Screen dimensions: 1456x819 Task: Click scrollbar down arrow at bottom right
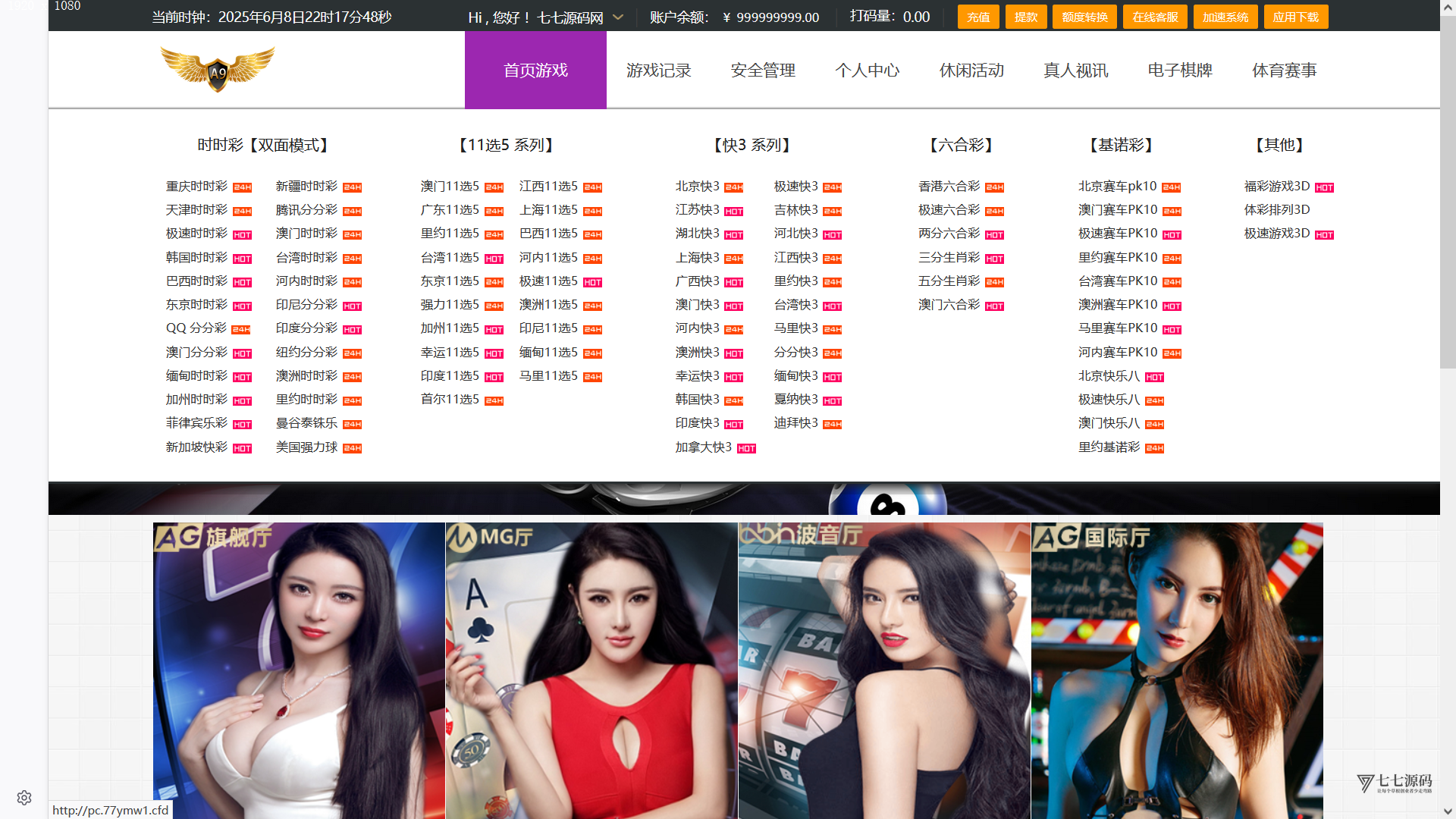(x=1448, y=811)
